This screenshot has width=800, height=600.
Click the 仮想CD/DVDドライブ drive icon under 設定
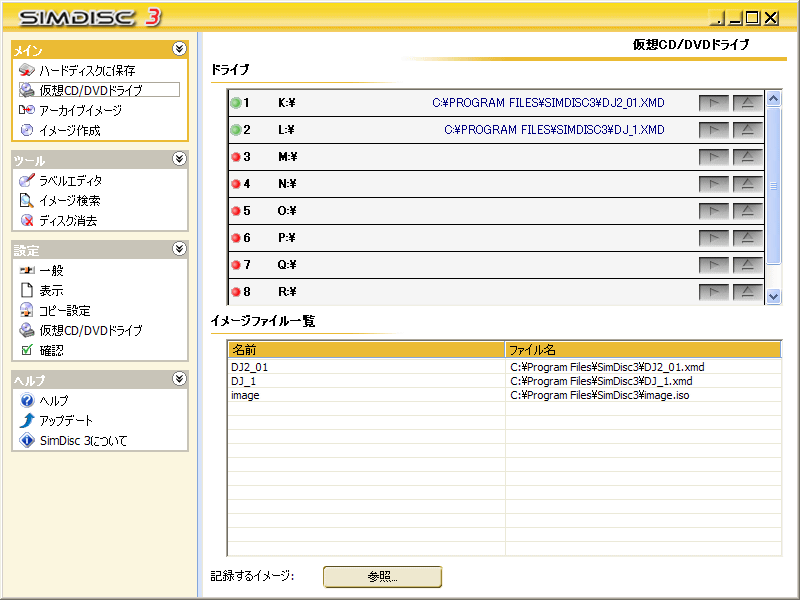pyautogui.click(x=27, y=330)
